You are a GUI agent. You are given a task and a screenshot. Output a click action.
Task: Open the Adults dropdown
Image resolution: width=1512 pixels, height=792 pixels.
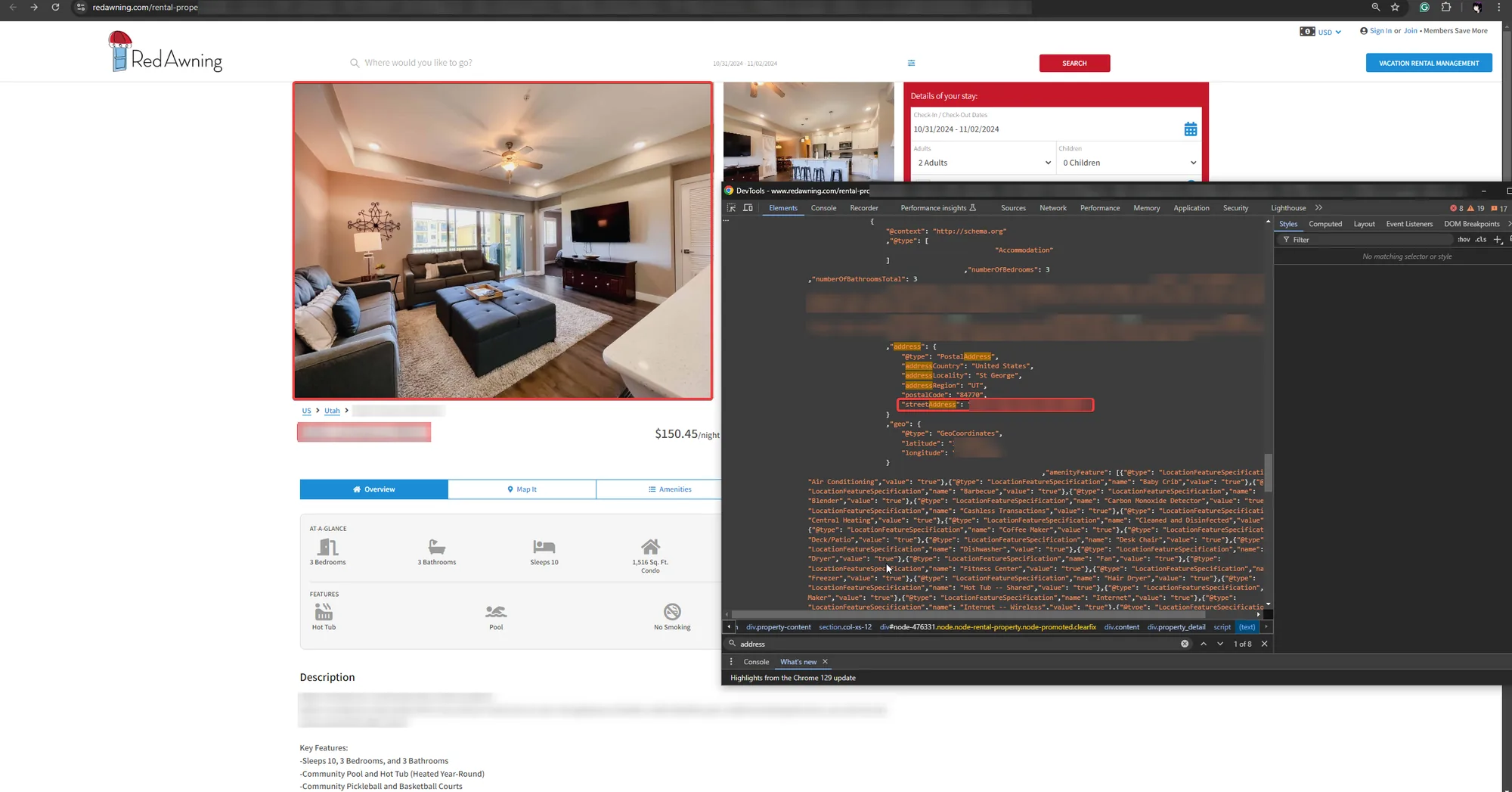click(x=983, y=163)
